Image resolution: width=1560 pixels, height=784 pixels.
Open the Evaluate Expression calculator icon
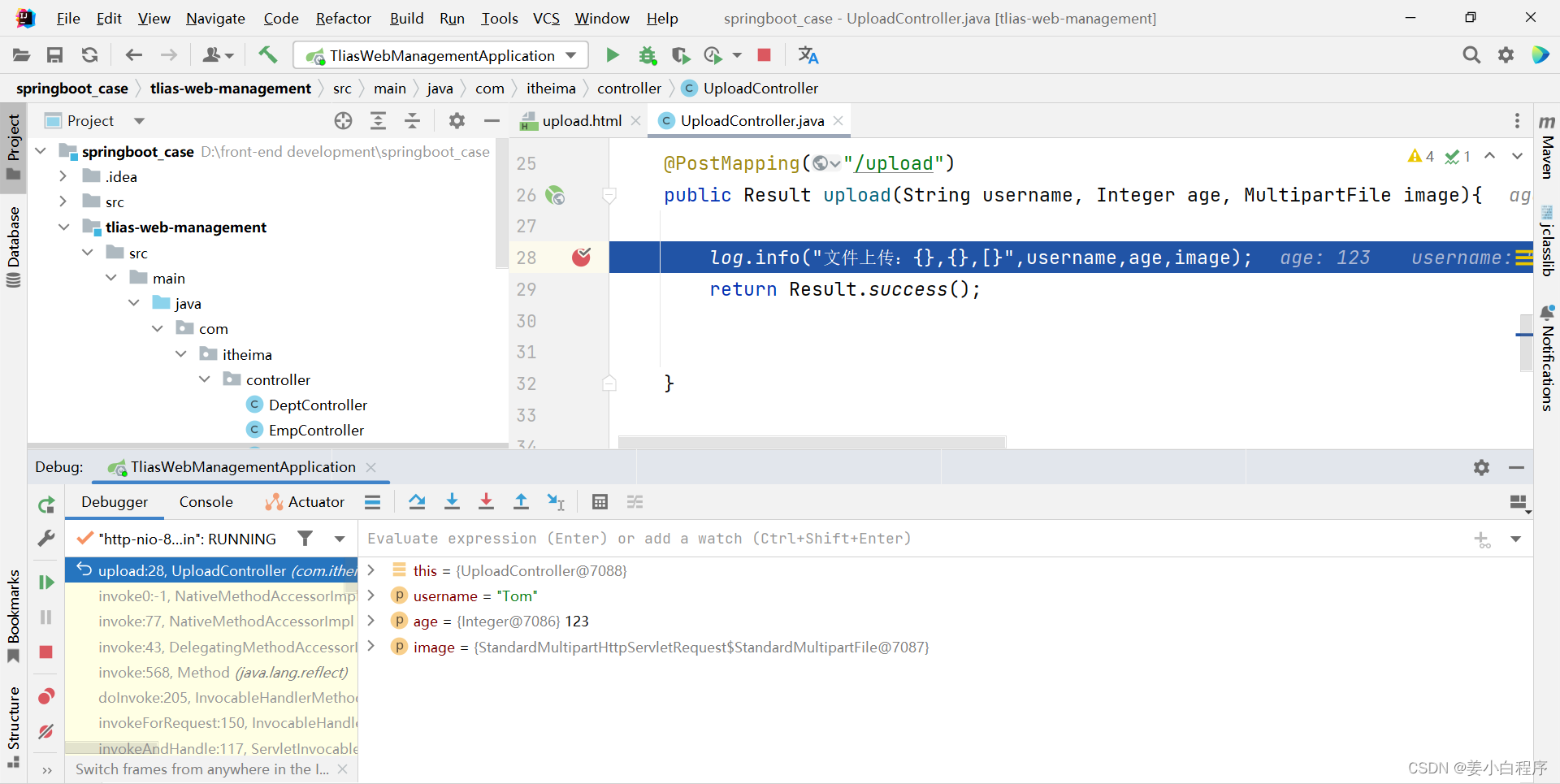[x=600, y=501]
